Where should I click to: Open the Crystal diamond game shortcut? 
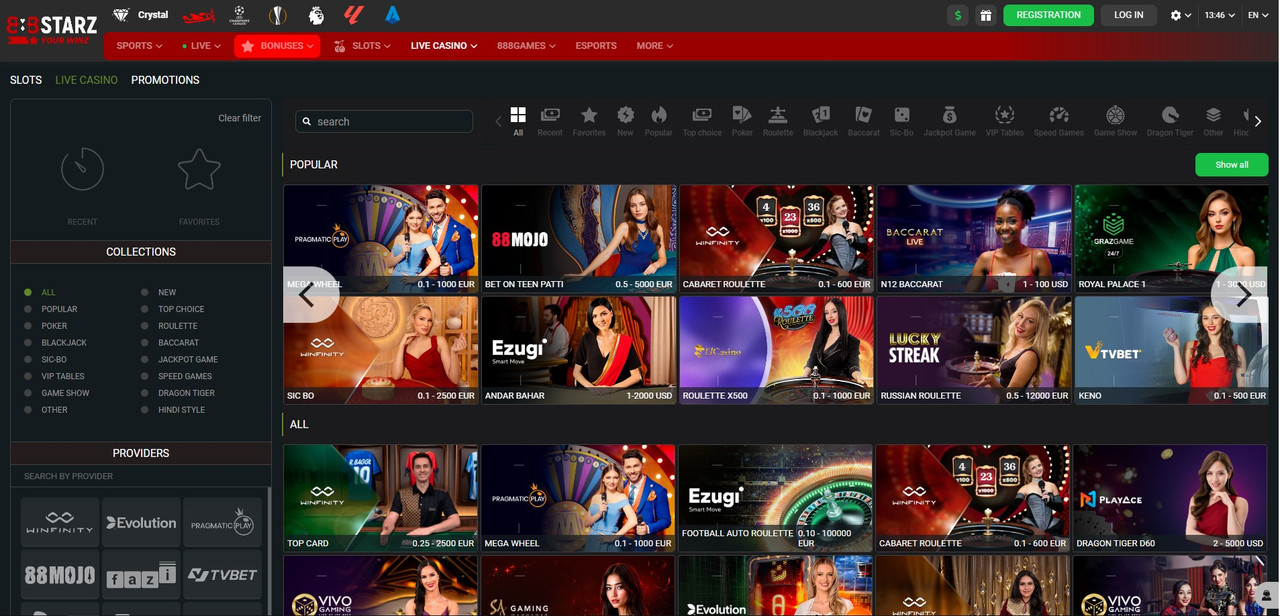tap(140, 15)
